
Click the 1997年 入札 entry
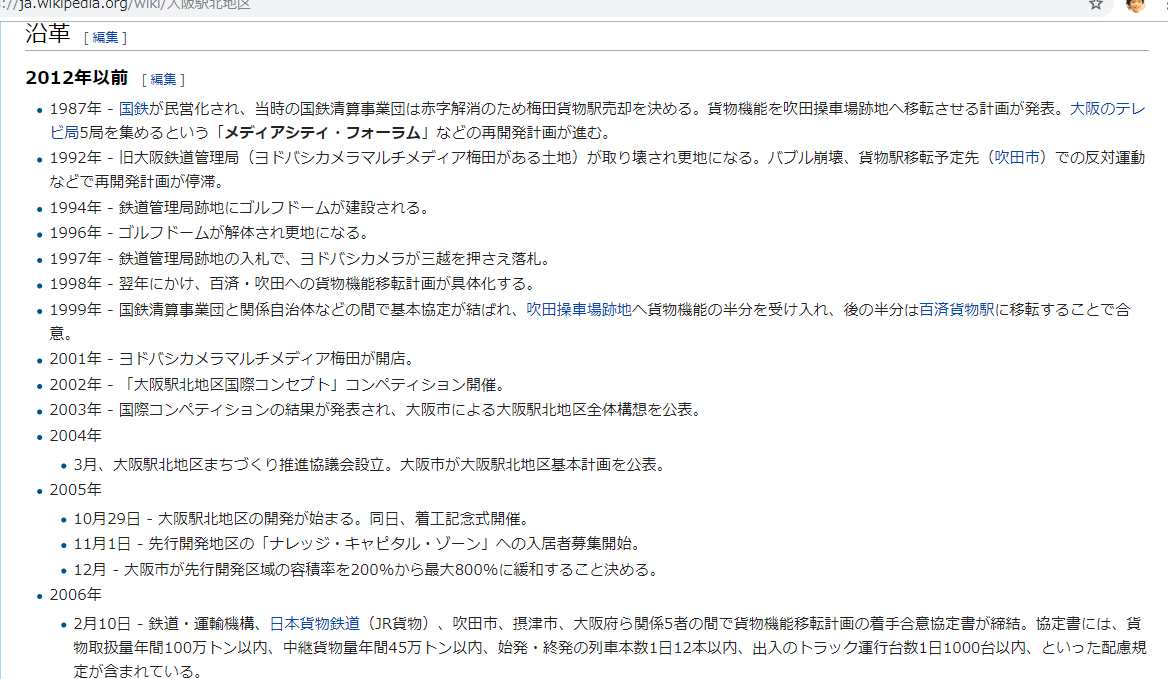pos(300,259)
